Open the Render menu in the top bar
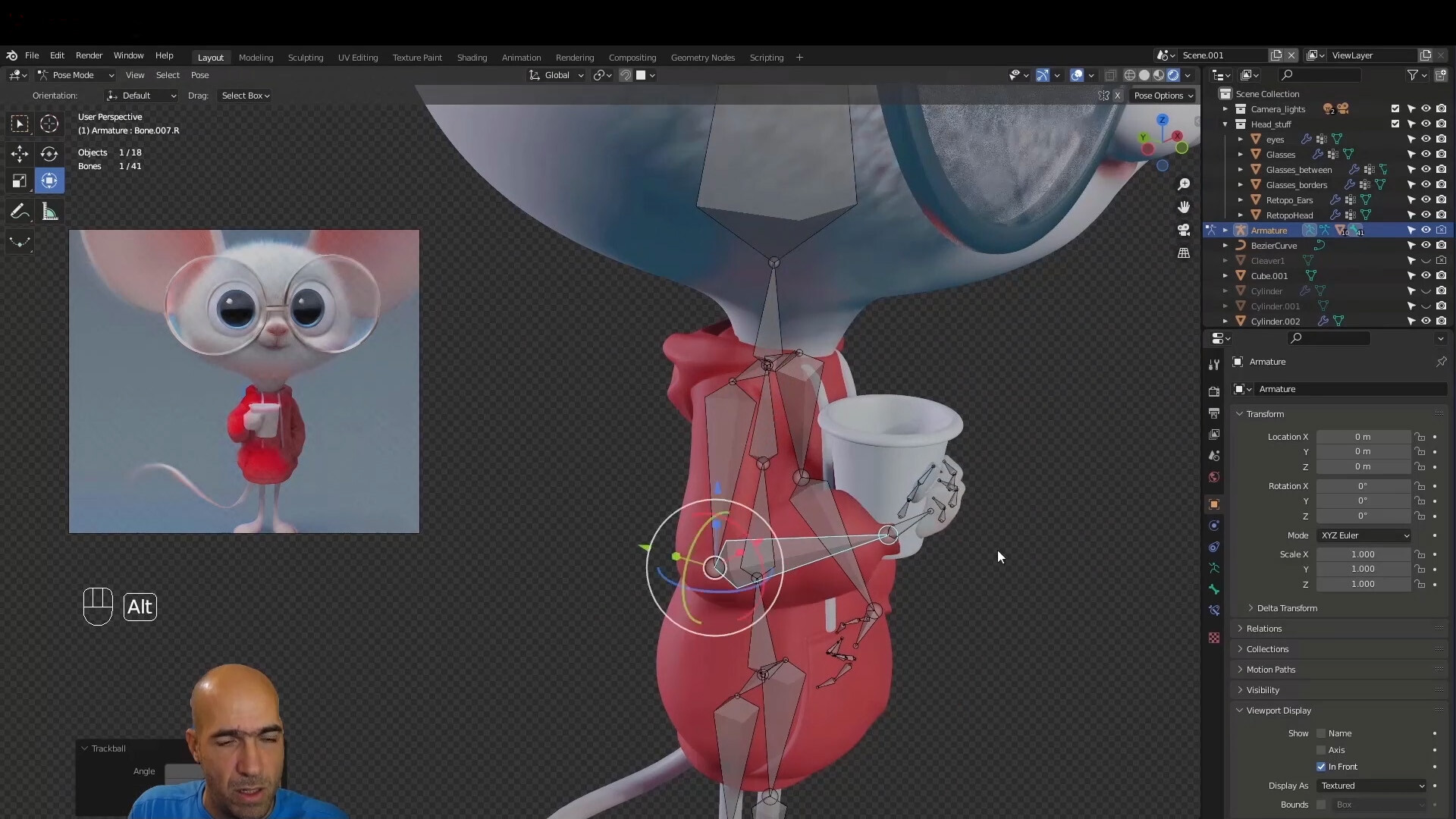The height and width of the screenshot is (819, 1456). pos(89,55)
